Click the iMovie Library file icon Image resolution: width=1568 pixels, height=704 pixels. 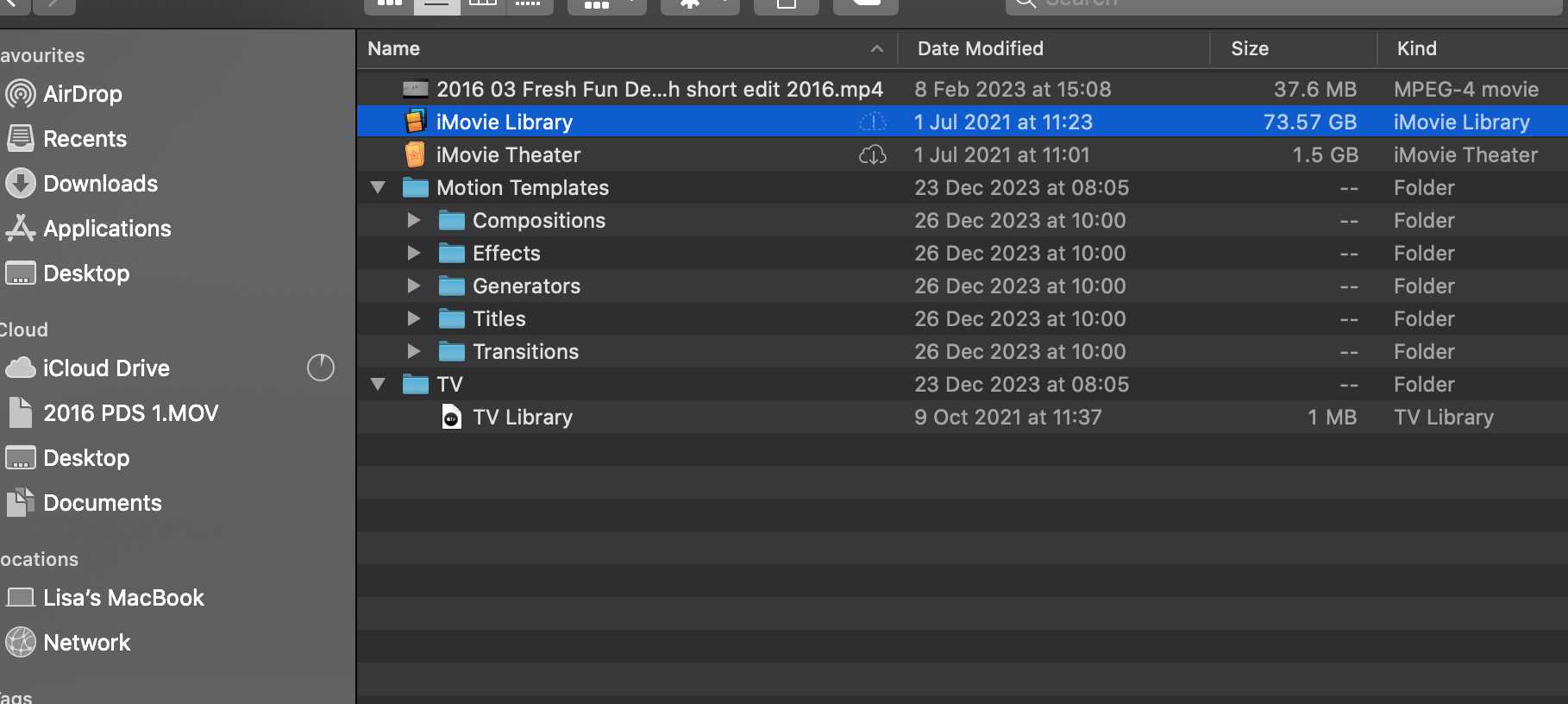416,122
